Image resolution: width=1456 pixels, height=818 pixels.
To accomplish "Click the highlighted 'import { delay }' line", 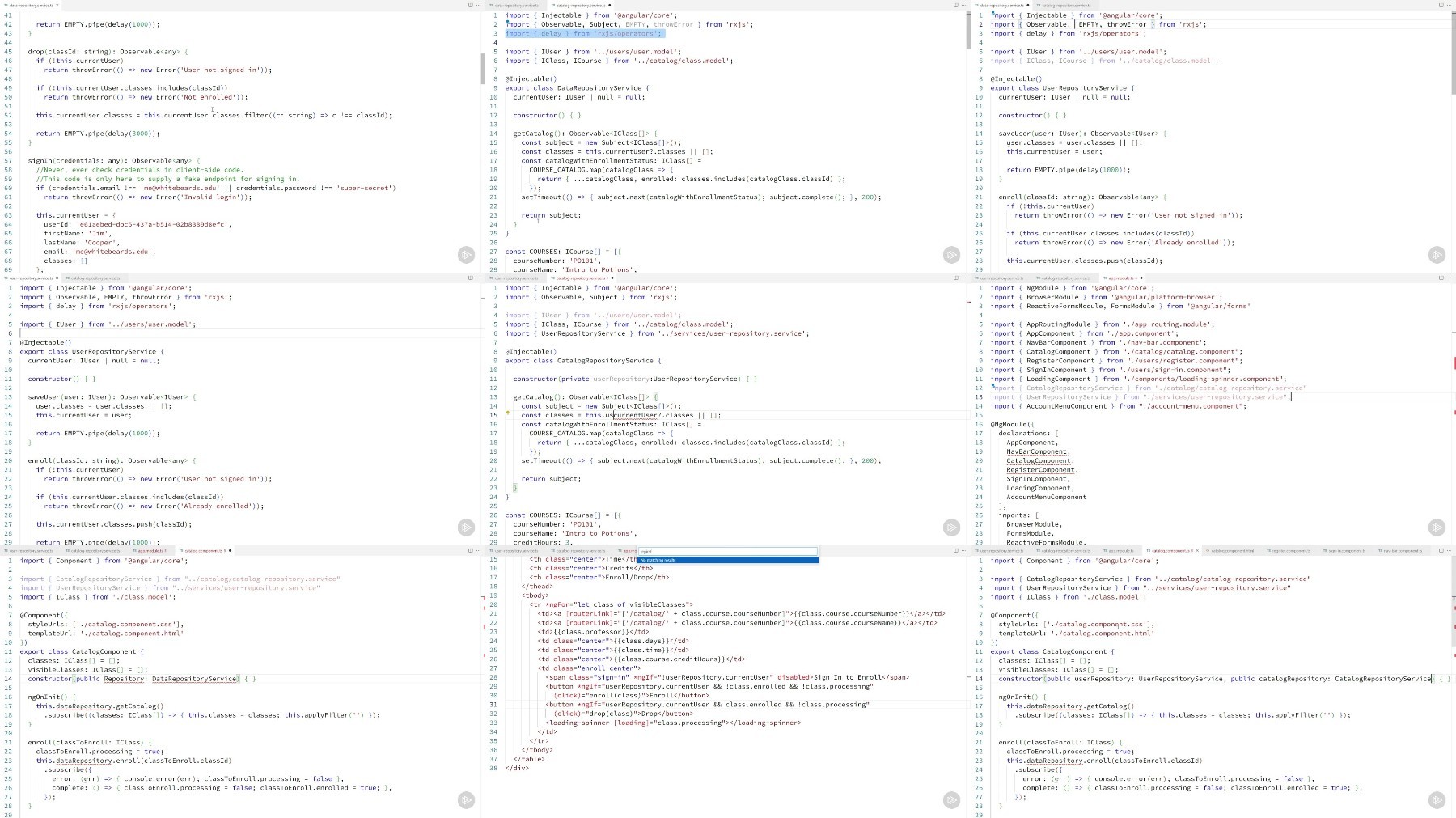I will pos(584,34).
